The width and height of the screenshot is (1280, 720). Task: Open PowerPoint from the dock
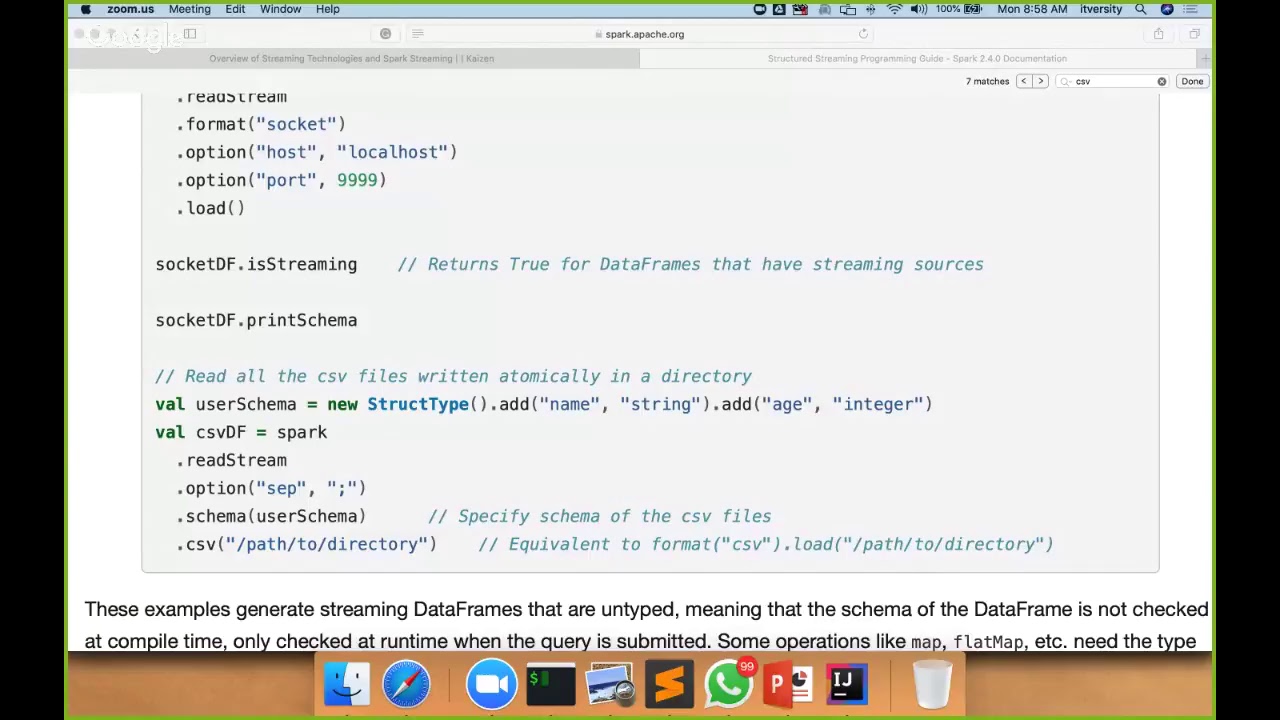(x=788, y=685)
